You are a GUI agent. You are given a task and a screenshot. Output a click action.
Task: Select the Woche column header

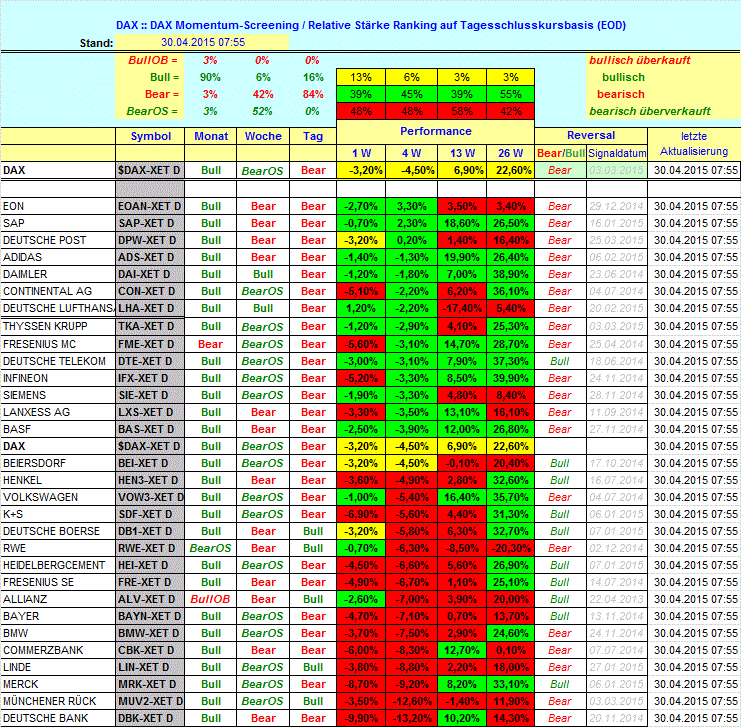(x=263, y=136)
